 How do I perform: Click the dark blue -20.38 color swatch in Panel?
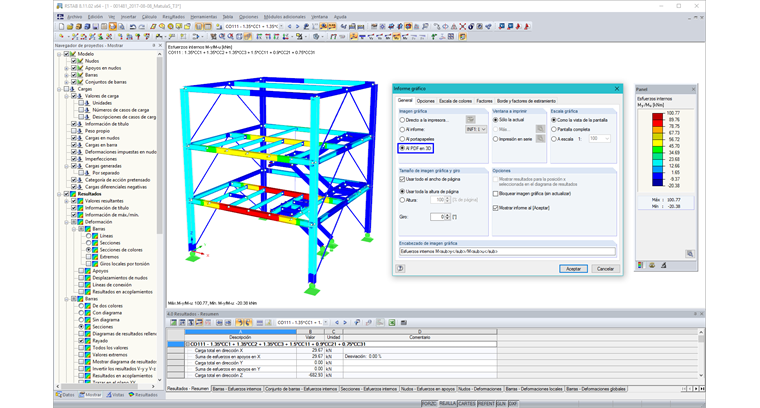tap(658, 183)
